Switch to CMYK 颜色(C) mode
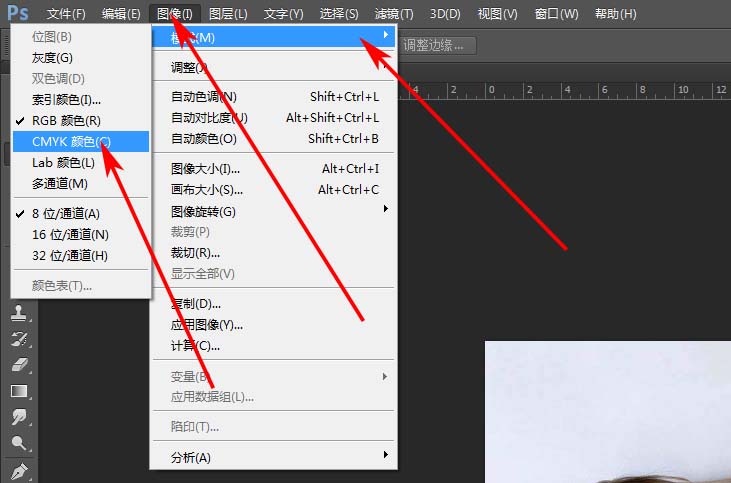Viewport: 731px width, 483px height. (81, 141)
